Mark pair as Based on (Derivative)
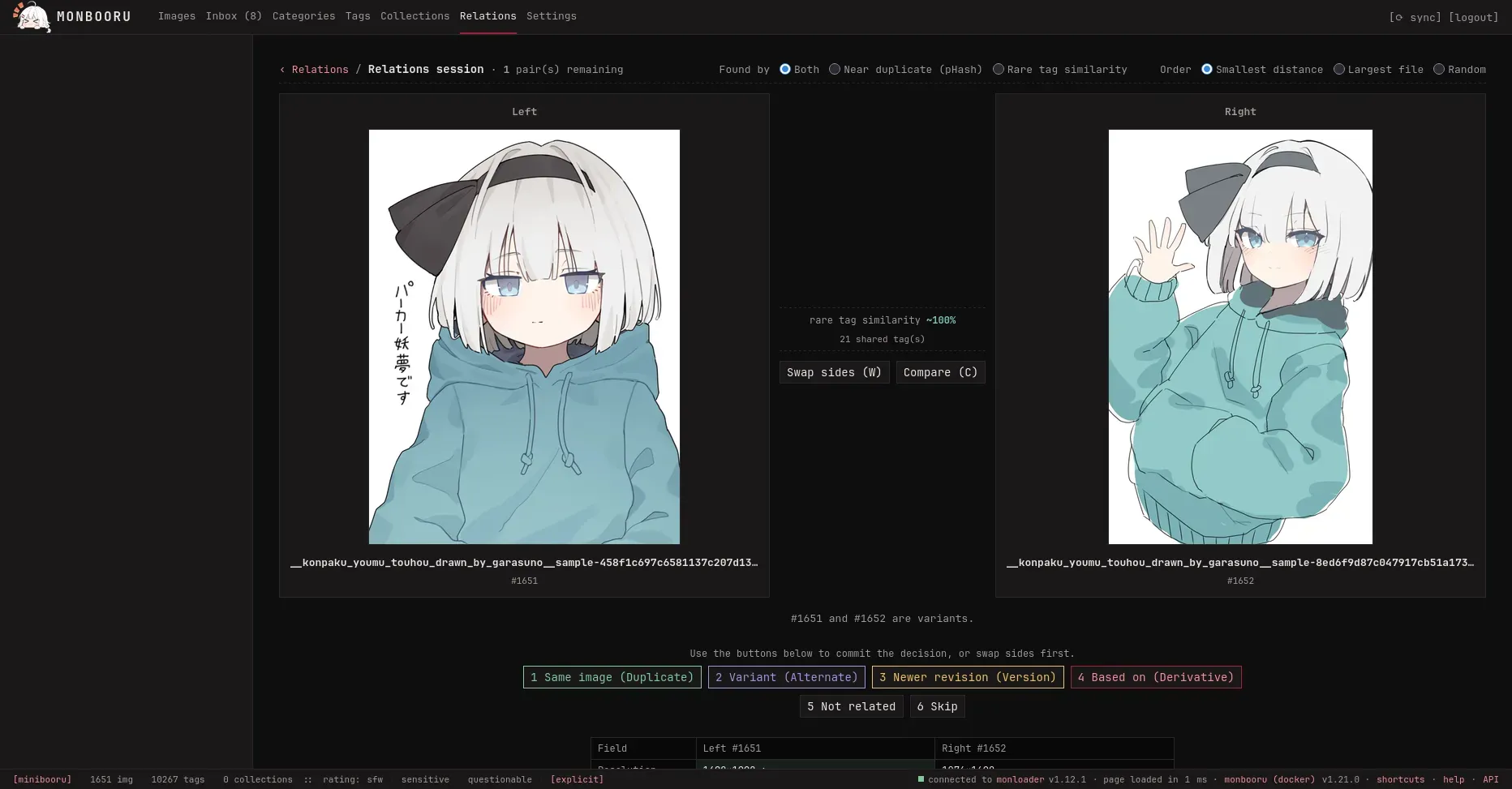Image resolution: width=1512 pixels, height=789 pixels. 1156,677
